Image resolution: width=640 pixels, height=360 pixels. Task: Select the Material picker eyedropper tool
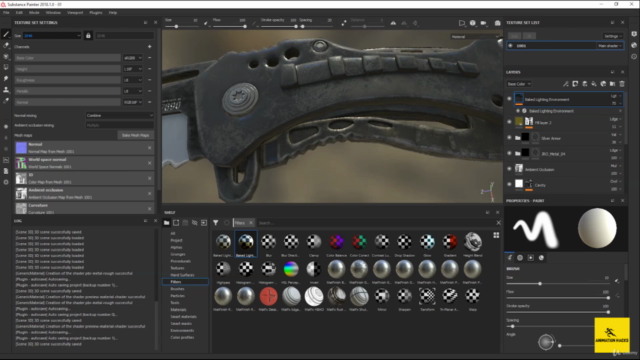[x=6, y=100]
